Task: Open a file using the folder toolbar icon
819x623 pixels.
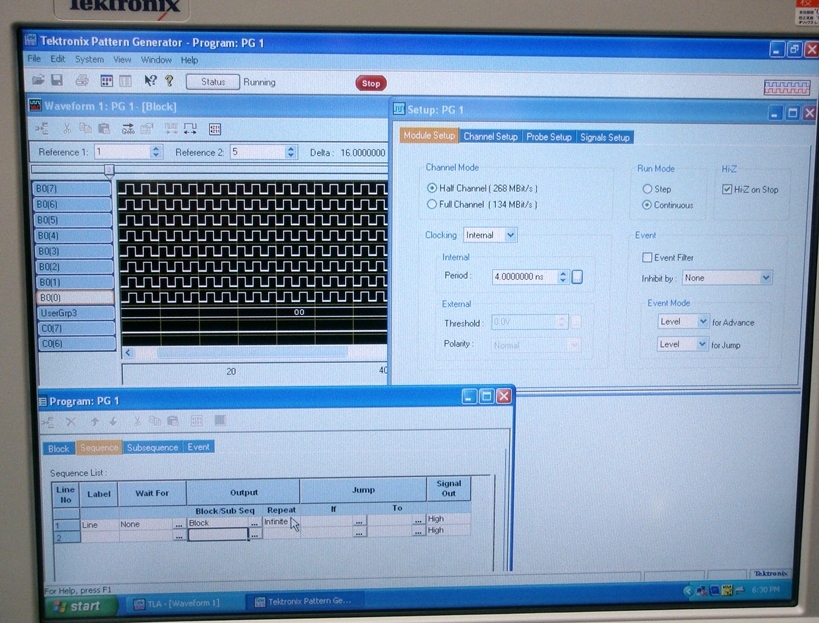Action: (38, 80)
